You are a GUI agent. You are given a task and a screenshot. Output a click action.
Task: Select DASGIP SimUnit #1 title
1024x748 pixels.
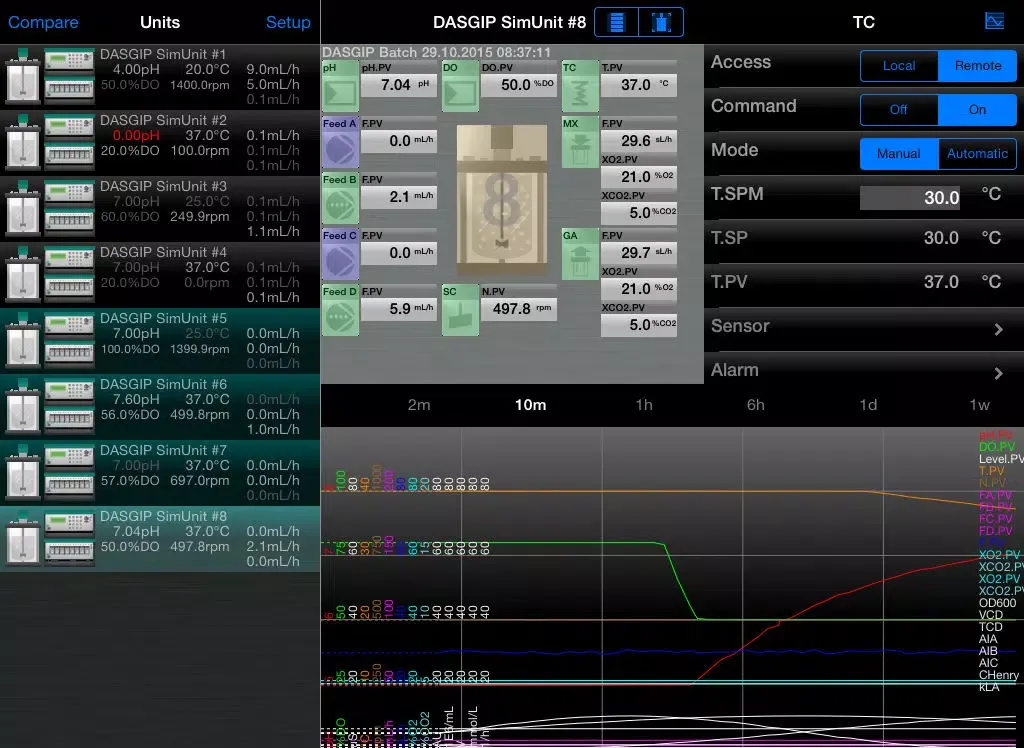click(163, 54)
